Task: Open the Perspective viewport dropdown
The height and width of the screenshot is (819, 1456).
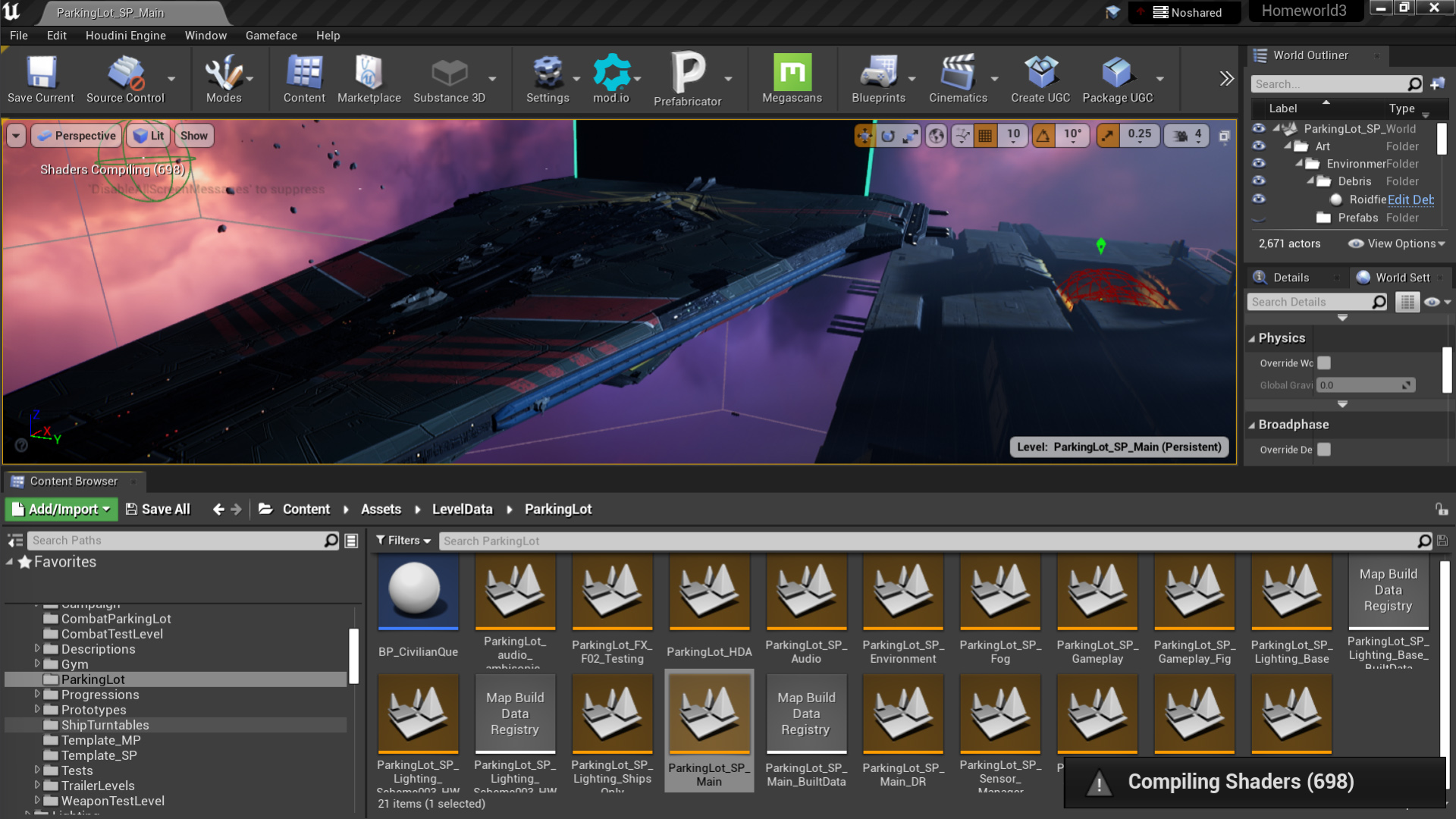Action: click(x=76, y=136)
